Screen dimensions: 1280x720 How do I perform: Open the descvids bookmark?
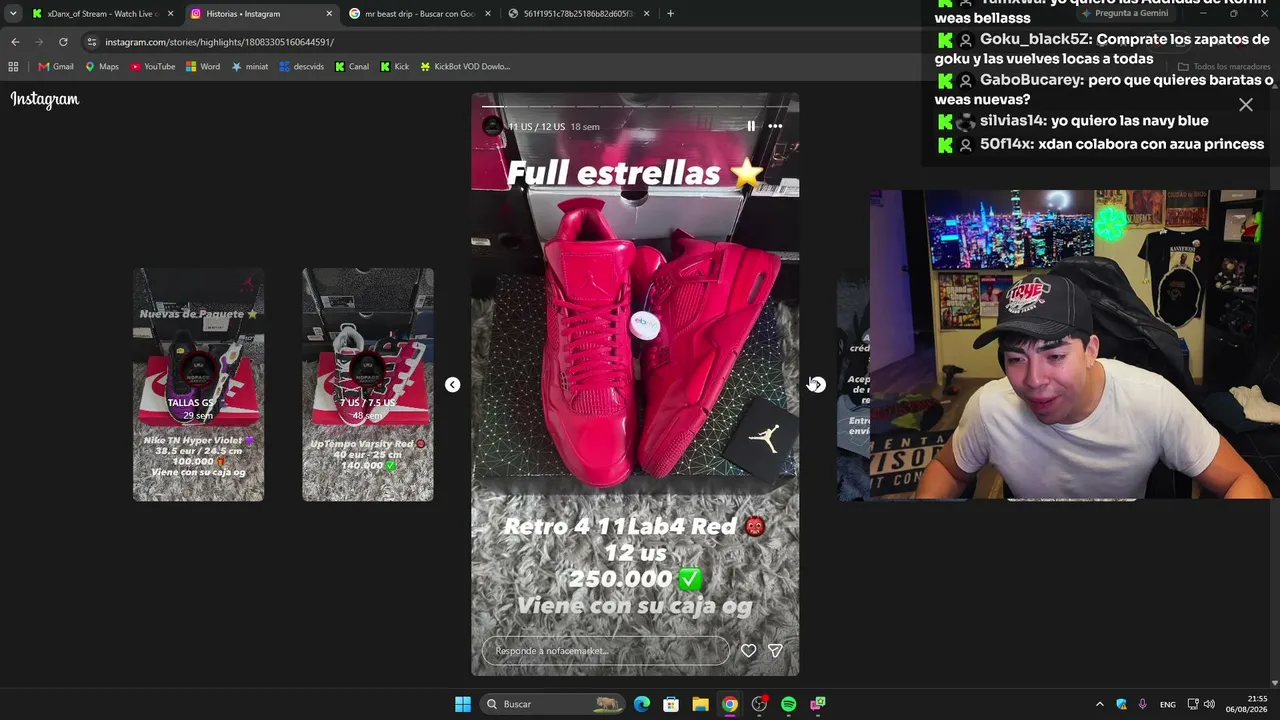tap(302, 67)
